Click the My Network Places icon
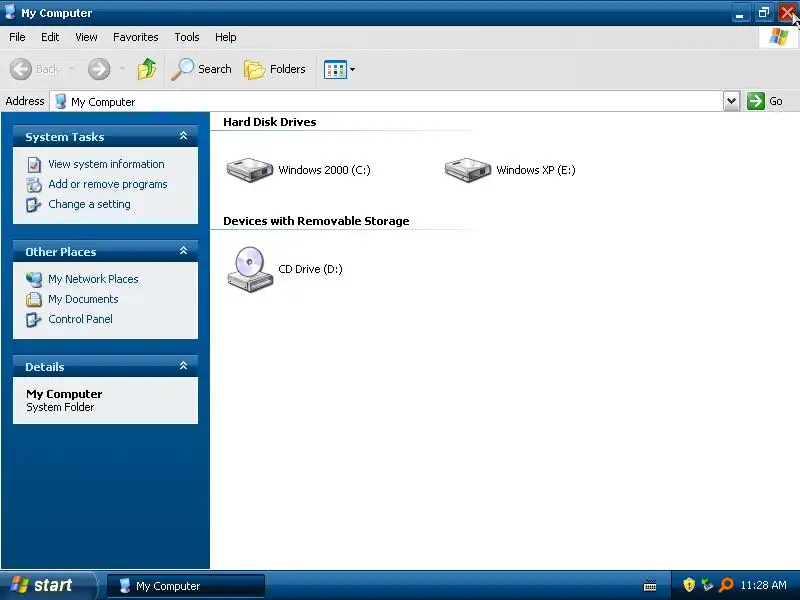The image size is (800, 600). tap(34, 279)
